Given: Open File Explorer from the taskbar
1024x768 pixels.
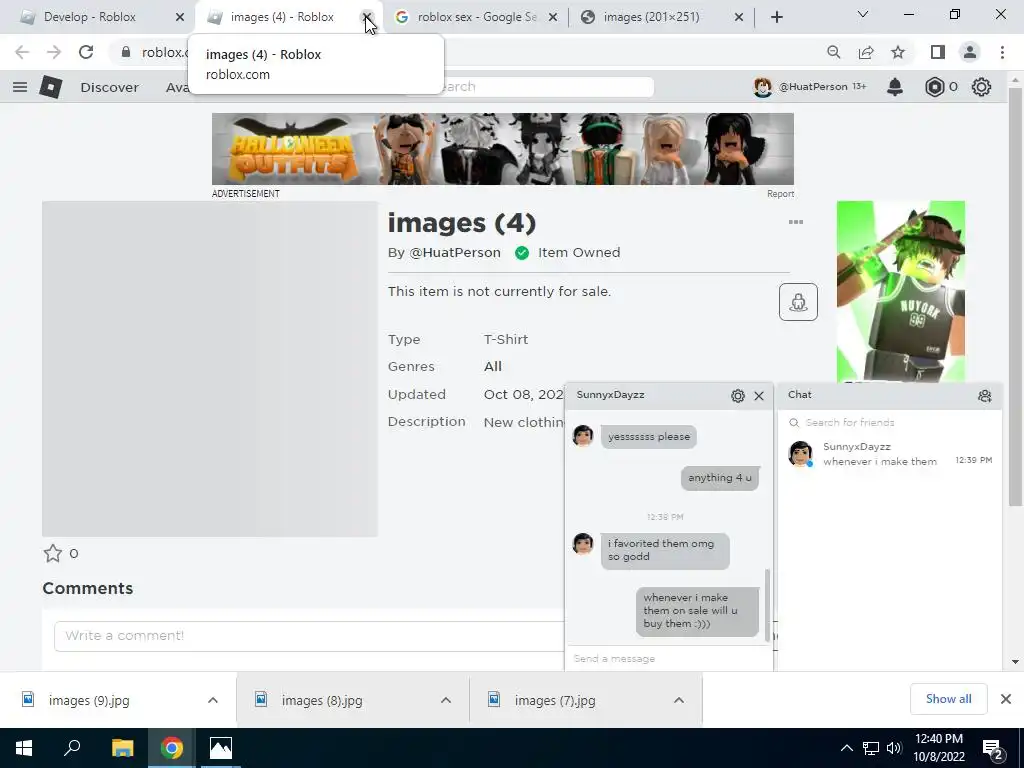Looking at the screenshot, I should coord(122,748).
